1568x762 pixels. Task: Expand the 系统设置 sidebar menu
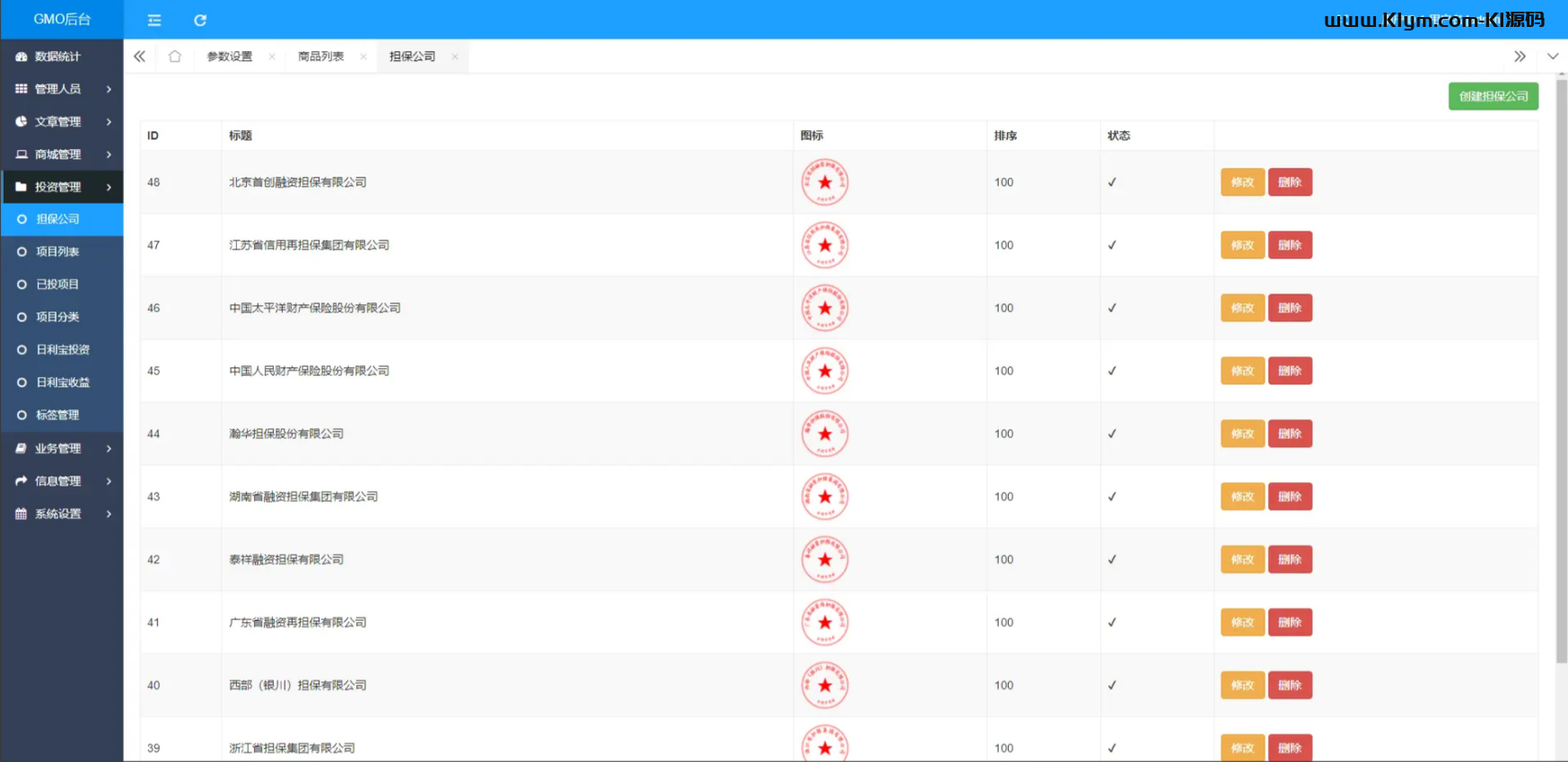(x=62, y=513)
